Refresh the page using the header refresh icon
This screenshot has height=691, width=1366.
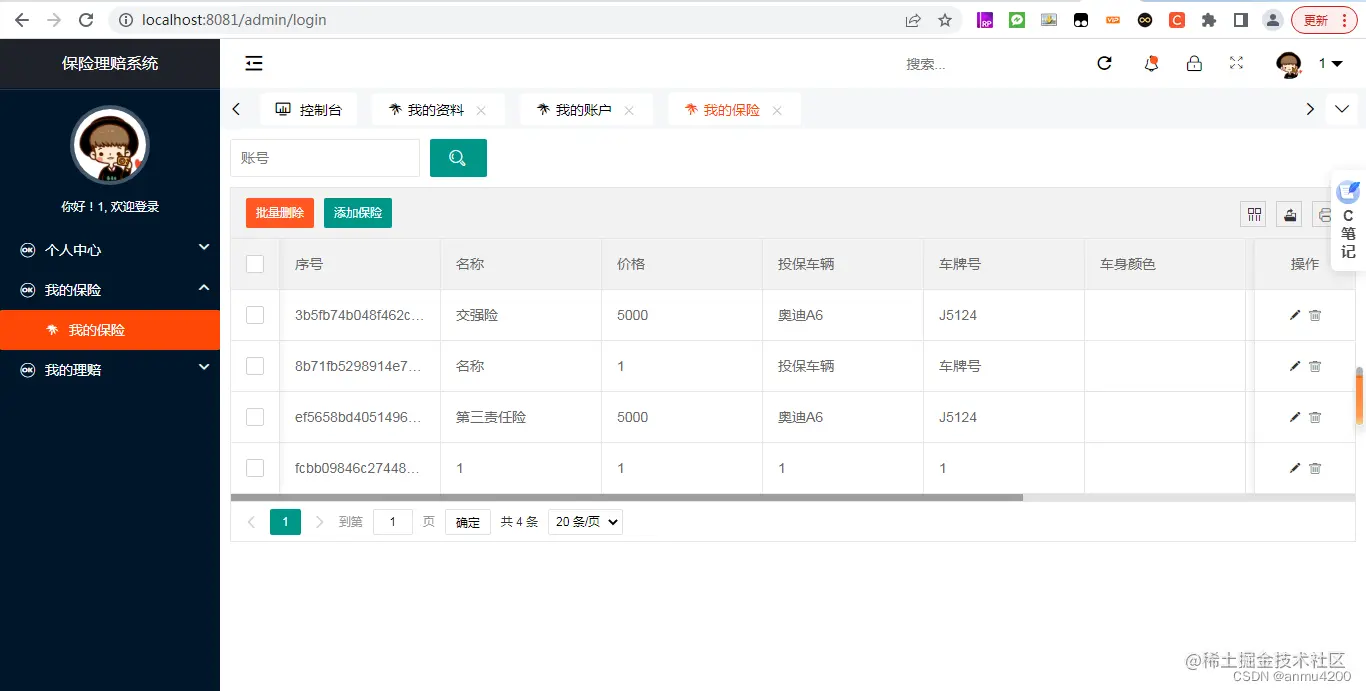click(1104, 62)
